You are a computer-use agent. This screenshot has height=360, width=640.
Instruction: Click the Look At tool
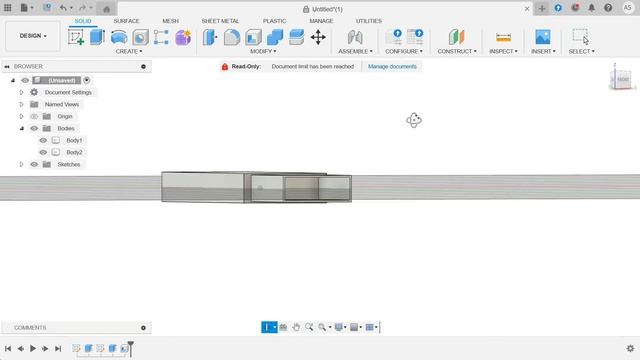coord(283,327)
